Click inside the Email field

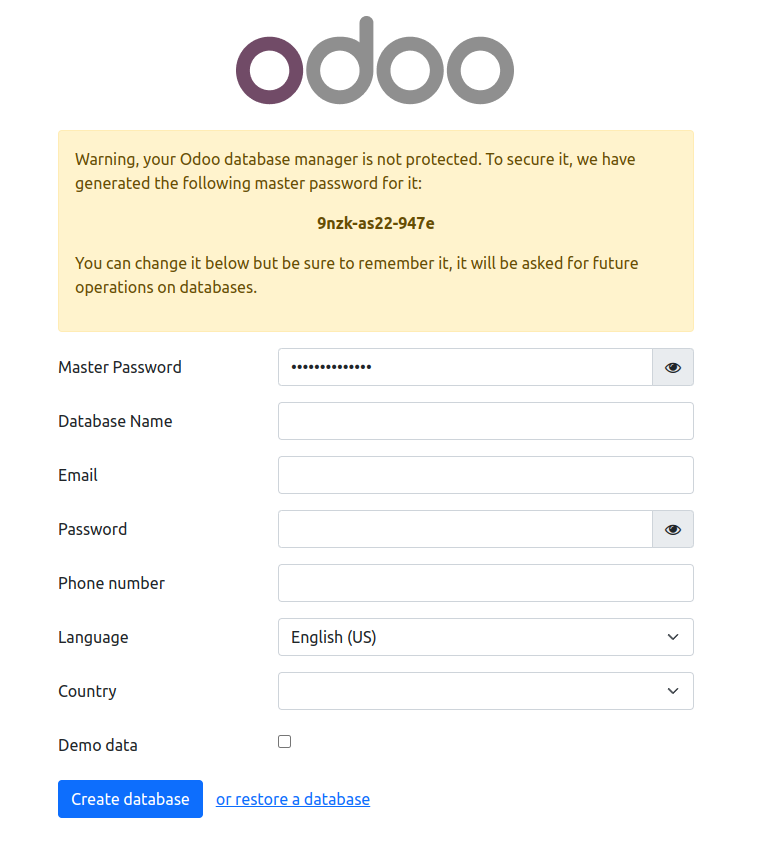coord(485,475)
